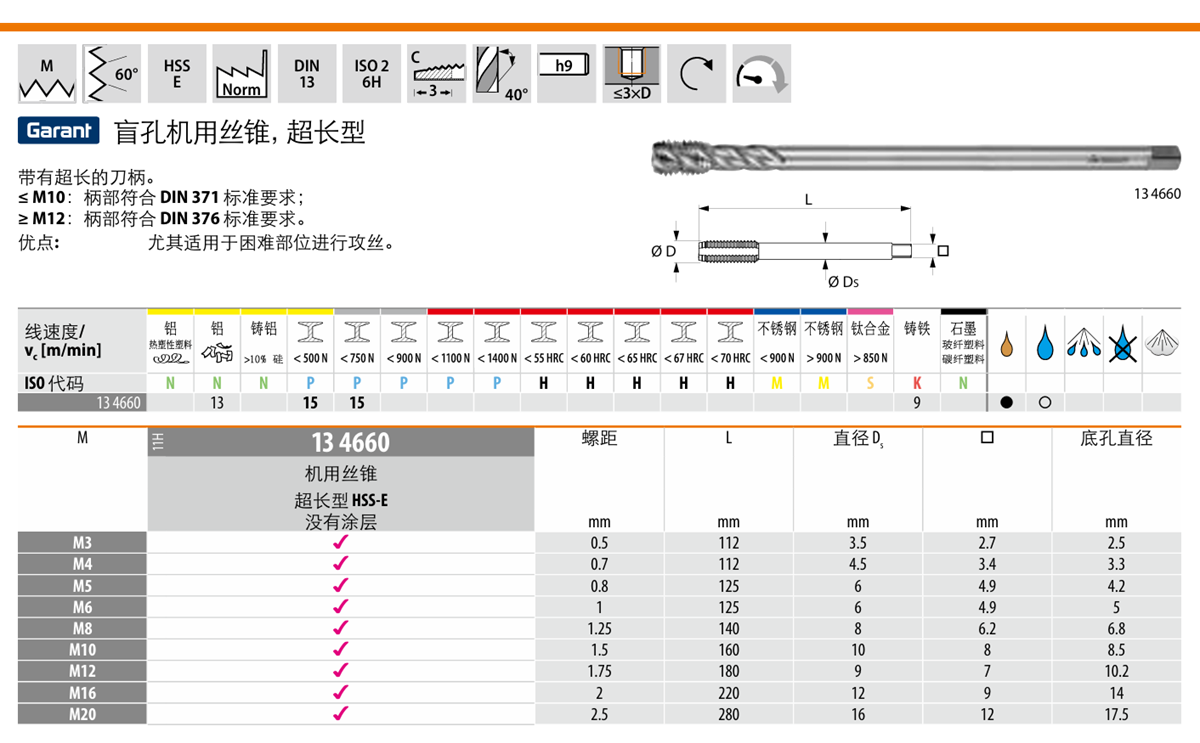The height and width of the screenshot is (743, 1200).
Task: Click the square symbol column header
Action: point(987,439)
